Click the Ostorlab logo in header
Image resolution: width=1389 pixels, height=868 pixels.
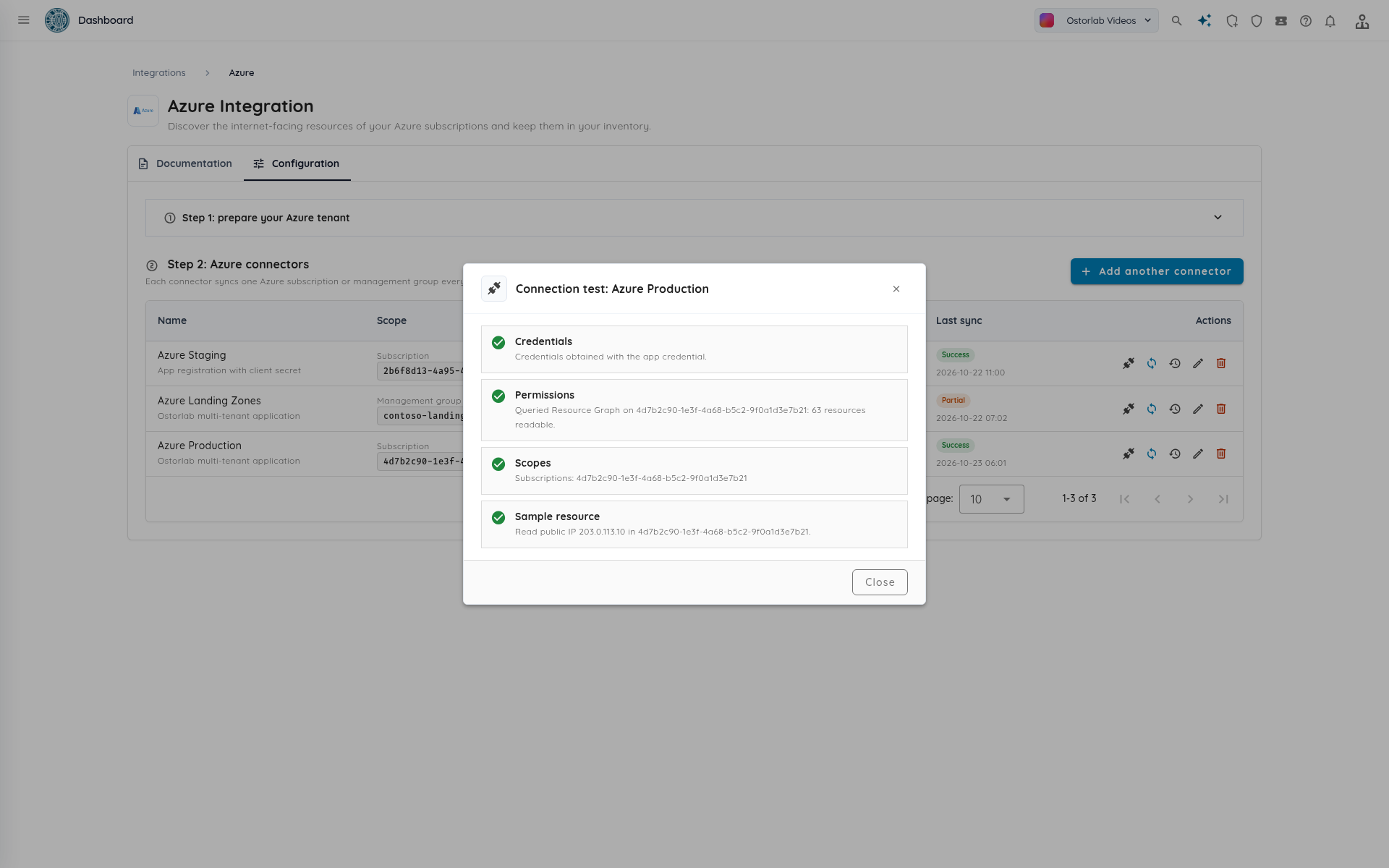(57, 20)
